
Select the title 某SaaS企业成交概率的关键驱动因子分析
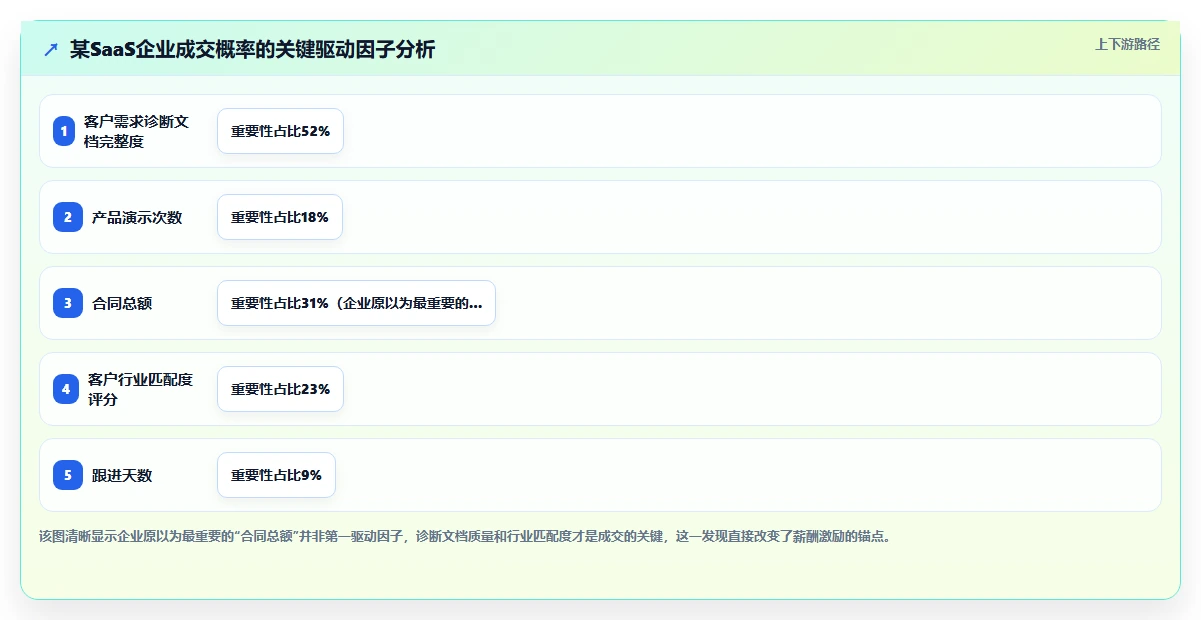[x=252, y=49]
